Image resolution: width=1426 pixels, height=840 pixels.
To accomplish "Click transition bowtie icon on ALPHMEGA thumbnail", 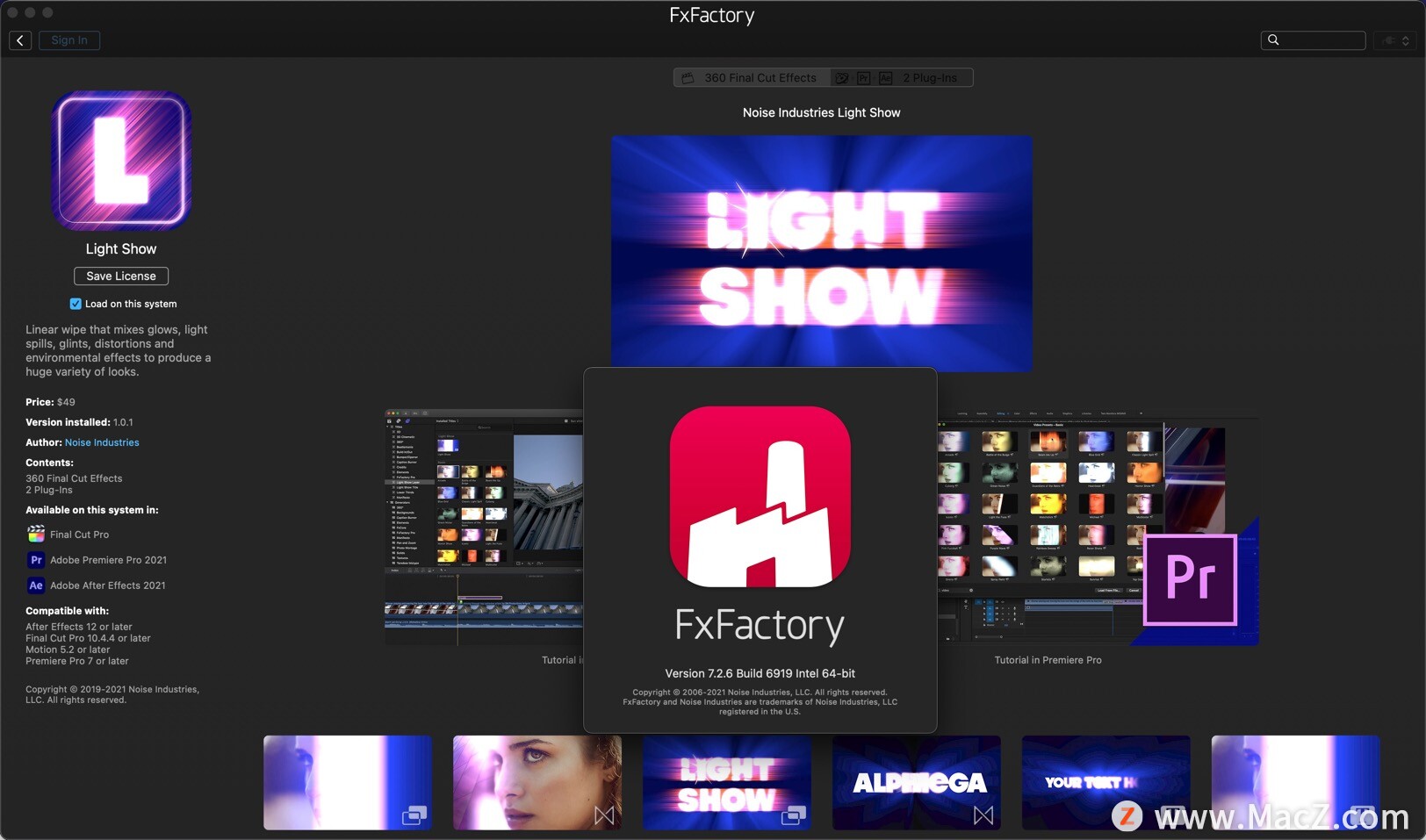I will pos(983,815).
